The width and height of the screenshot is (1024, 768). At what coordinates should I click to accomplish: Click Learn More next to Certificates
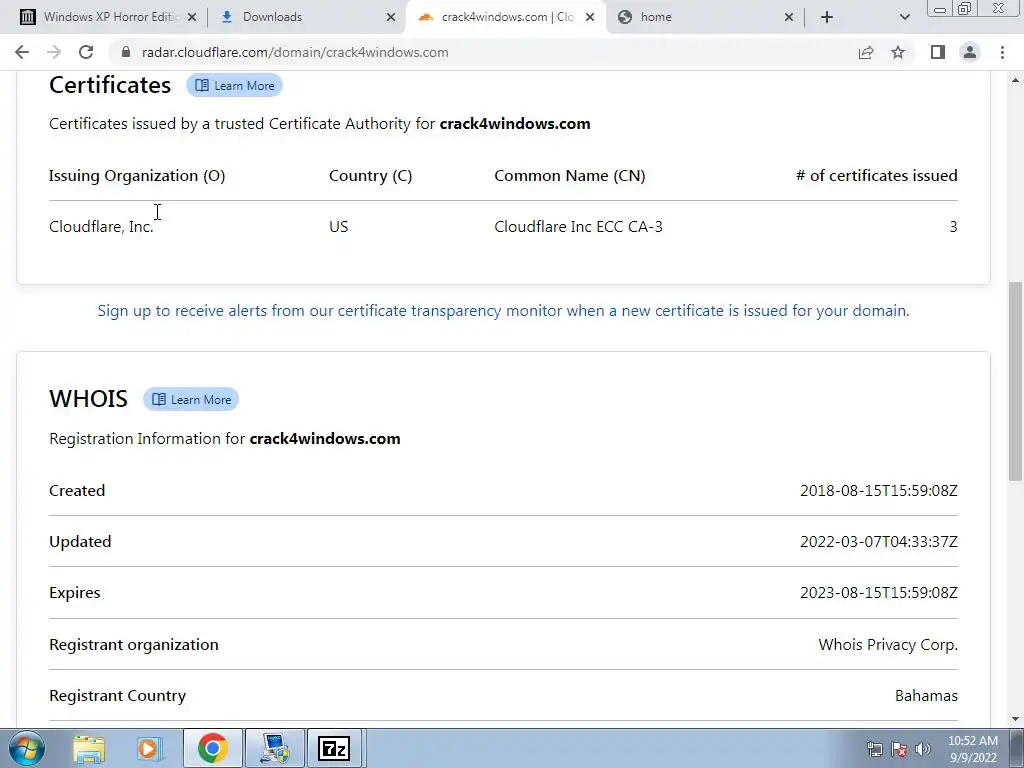pos(234,86)
